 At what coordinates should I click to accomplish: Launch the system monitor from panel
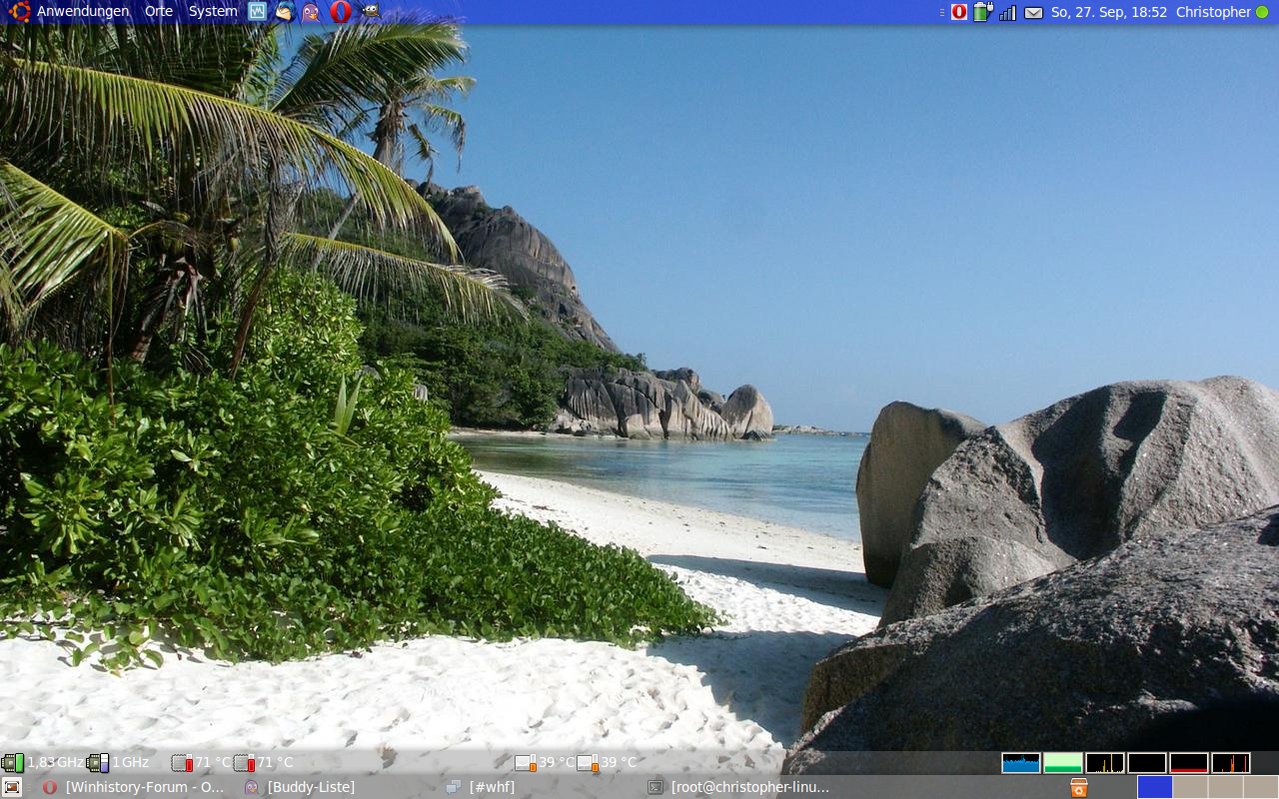click(x=258, y=12)
